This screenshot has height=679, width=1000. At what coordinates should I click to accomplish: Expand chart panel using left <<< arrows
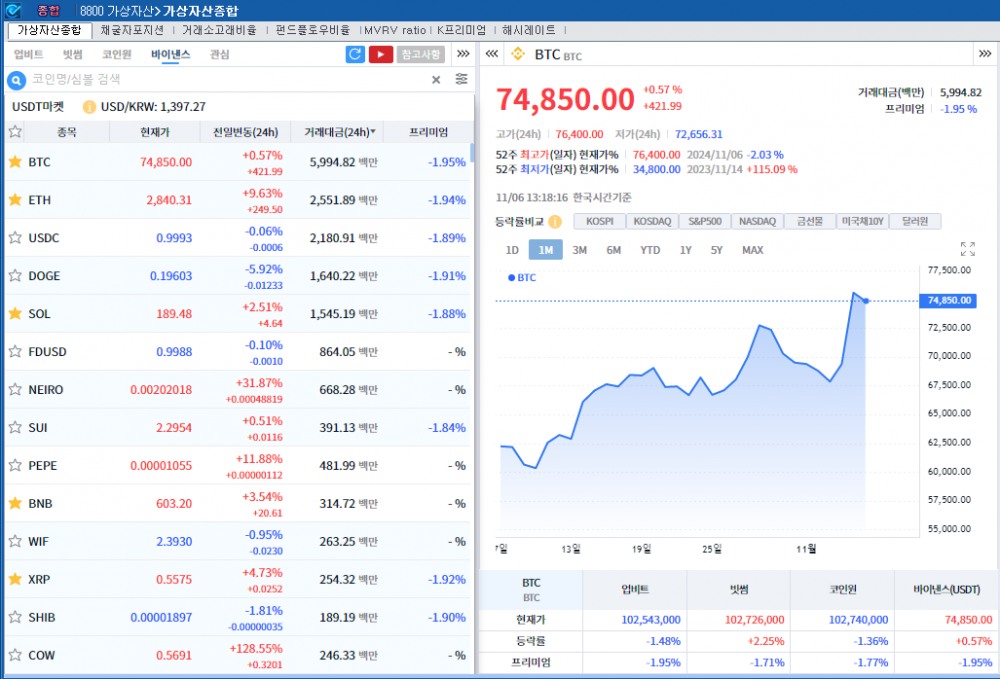pyautogui.click(x=492, y=54)
